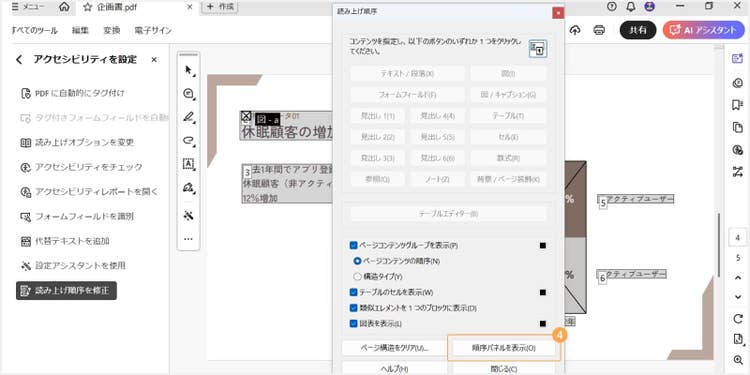Click the 作成 new tab button
Image resolution: width=750 pixels, height=375 pixels.
coord(220,7)
